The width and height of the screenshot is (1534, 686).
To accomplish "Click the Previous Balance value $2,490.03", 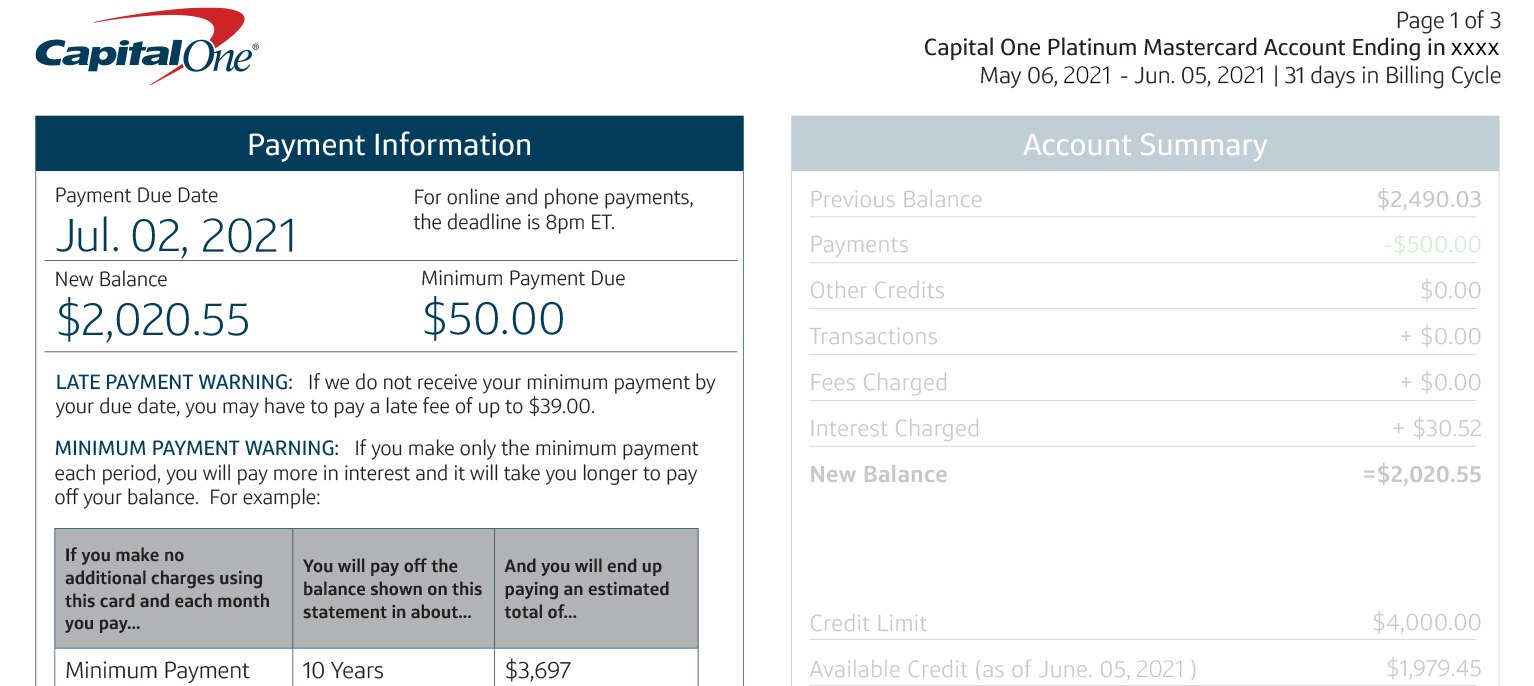I will click(1428, 199).
